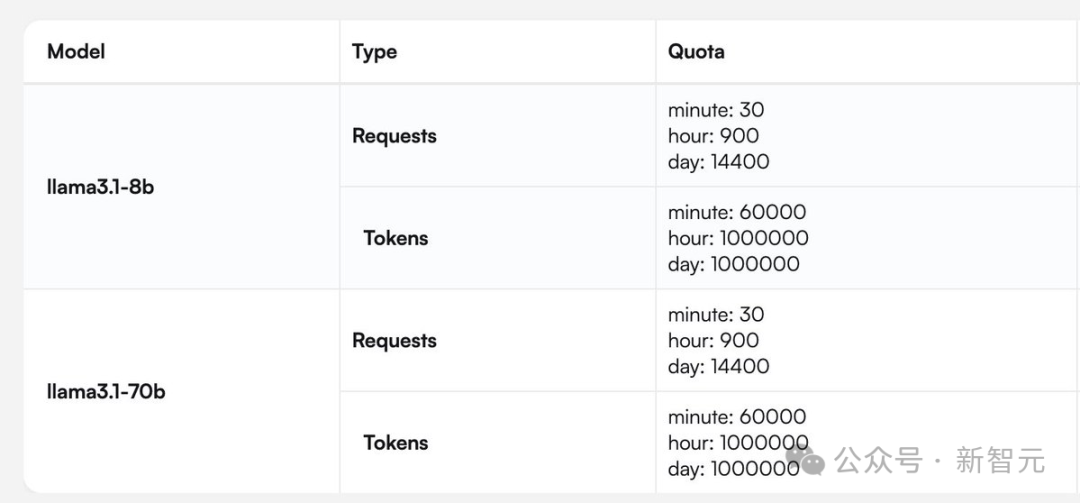This screenshot has width=1080, height=503.
Task: Click the Tokens label for llama3.1-70b
Action: tap(395, 442)
